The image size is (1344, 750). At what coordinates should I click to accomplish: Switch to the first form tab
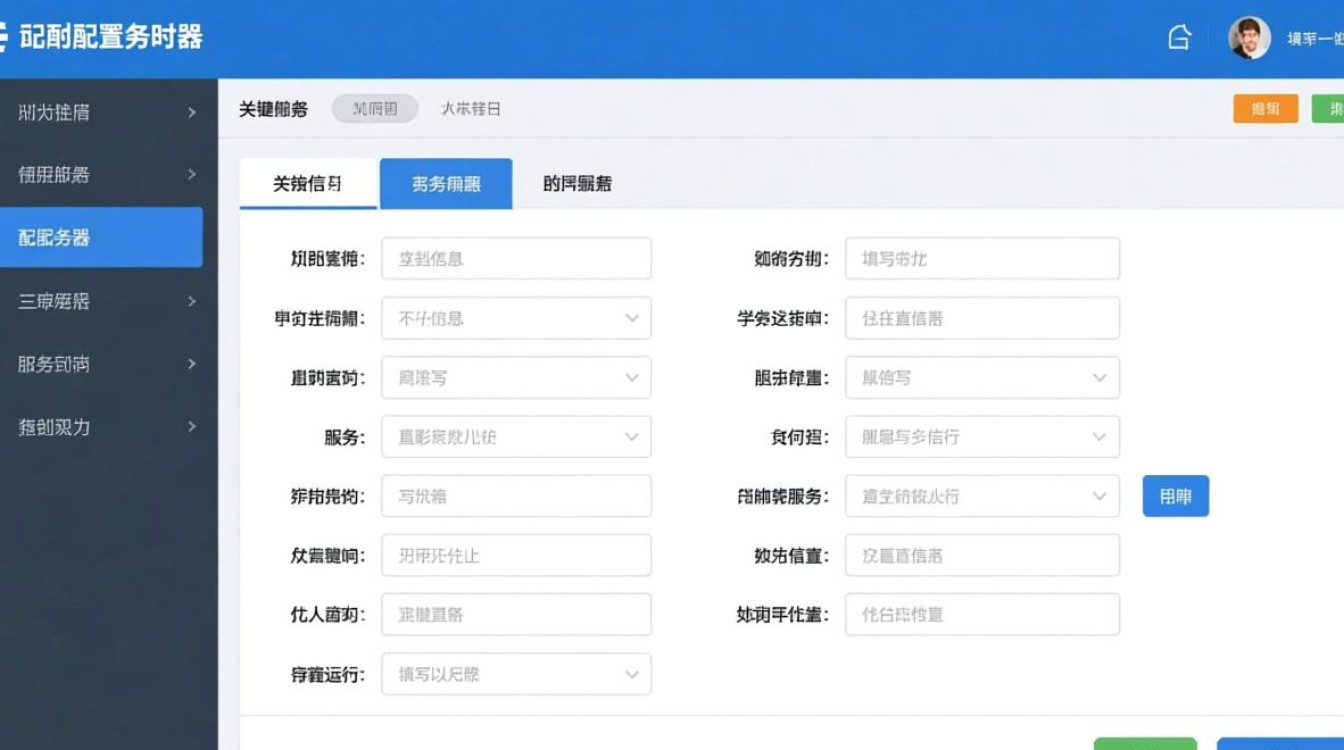[x=307, y=183]
